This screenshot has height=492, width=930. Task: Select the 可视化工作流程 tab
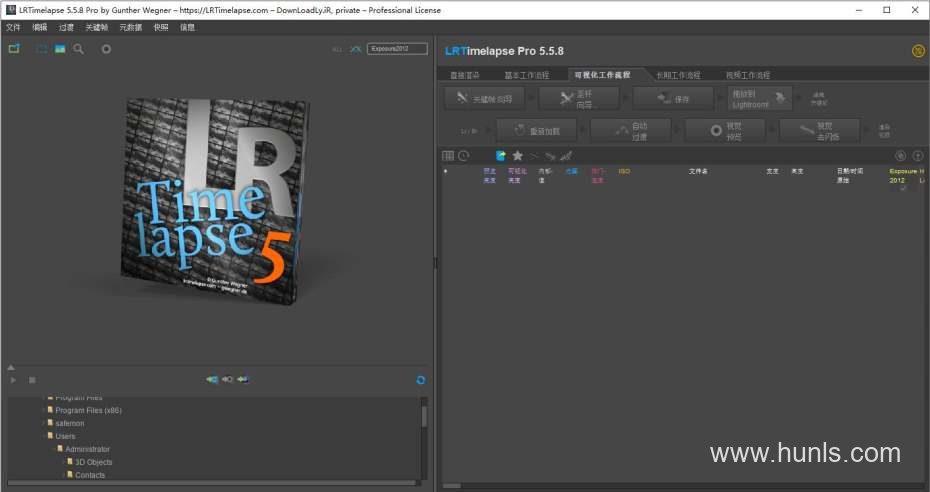[603, 75]
